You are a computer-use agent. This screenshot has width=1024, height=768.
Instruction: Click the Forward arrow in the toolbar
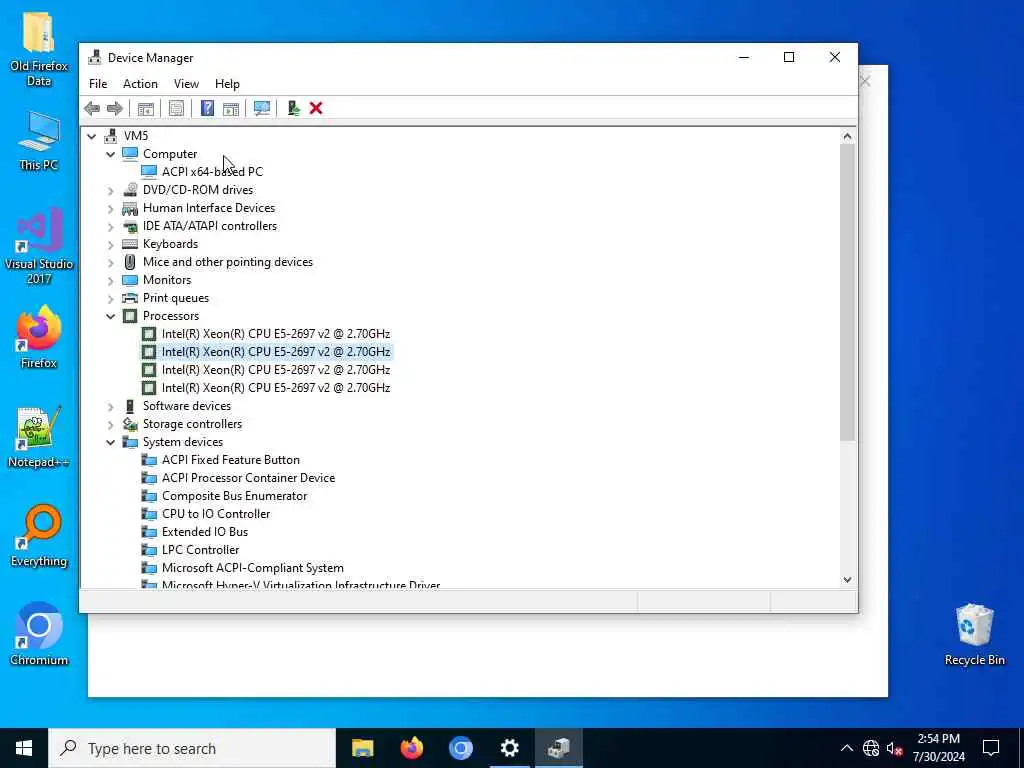pos(115,108)
